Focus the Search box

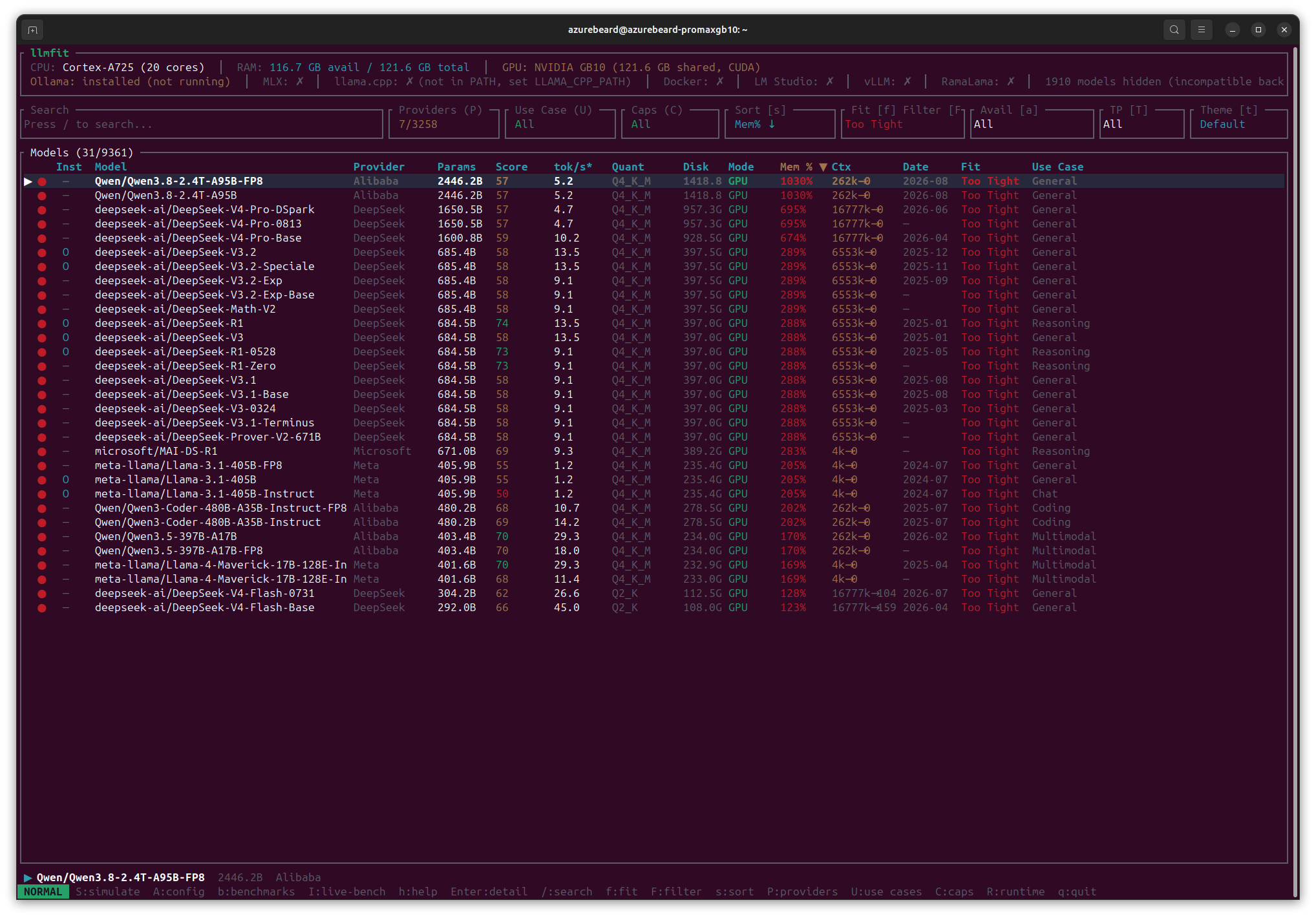point(202,124)
